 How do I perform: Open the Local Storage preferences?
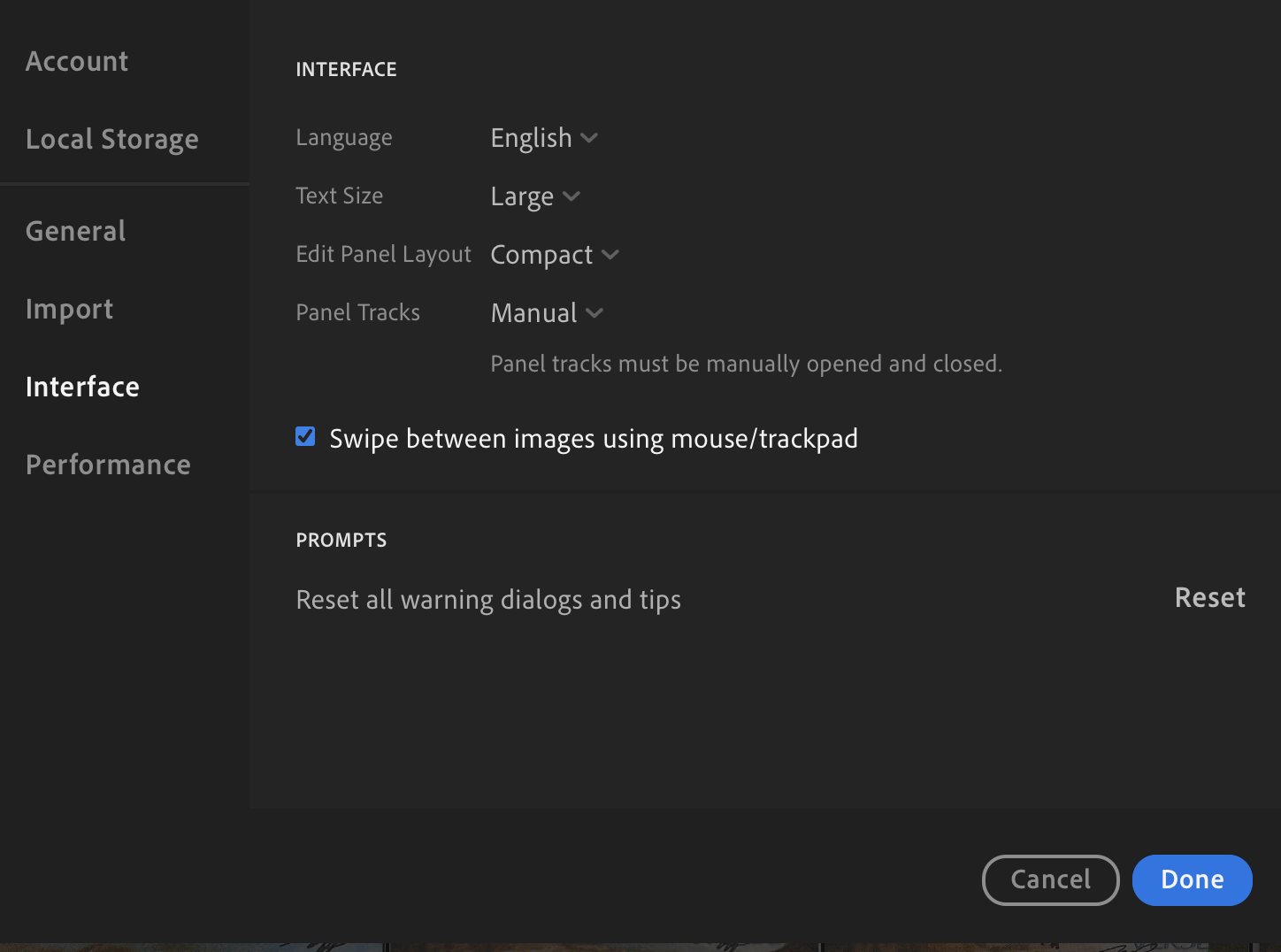112,139
